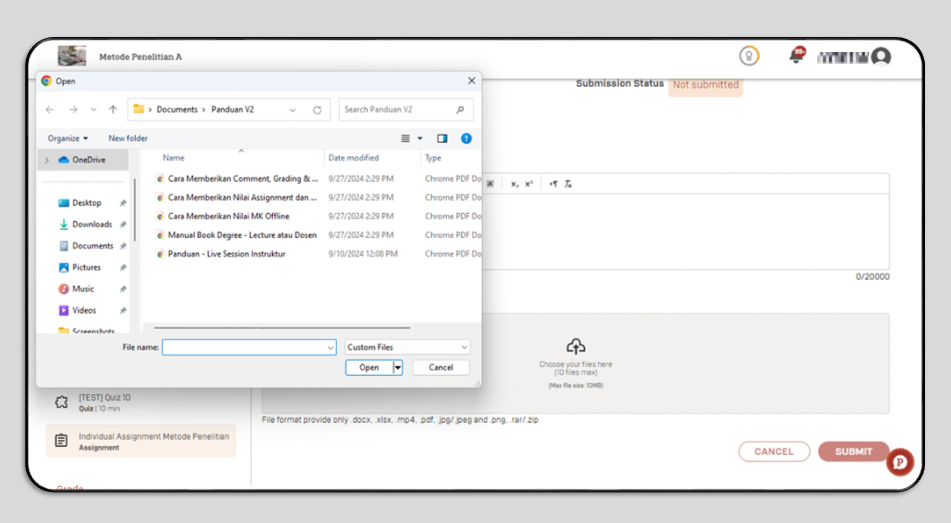The height and width of the screenshot is (523, 951).
Task: Toggle the preview pane icon
Action: (x=442, y=138)
